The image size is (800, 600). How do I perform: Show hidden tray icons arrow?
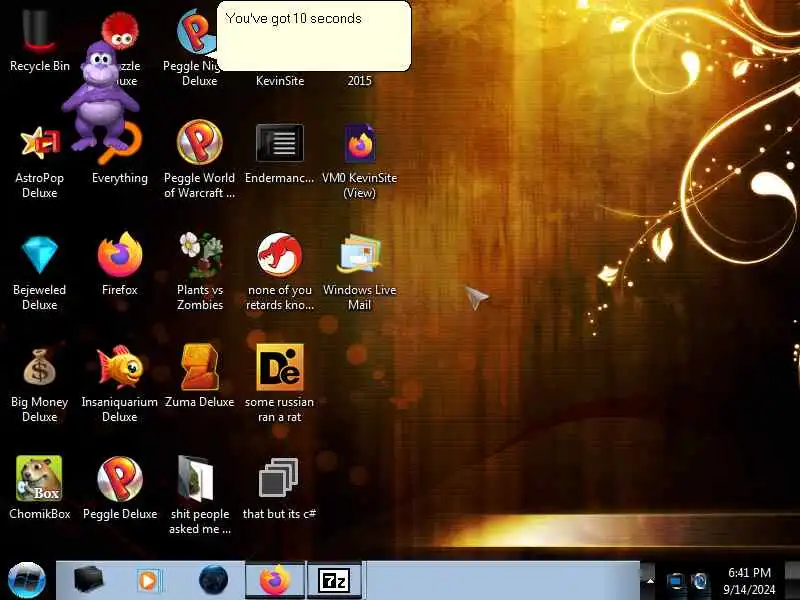click(x=650, y=581)
